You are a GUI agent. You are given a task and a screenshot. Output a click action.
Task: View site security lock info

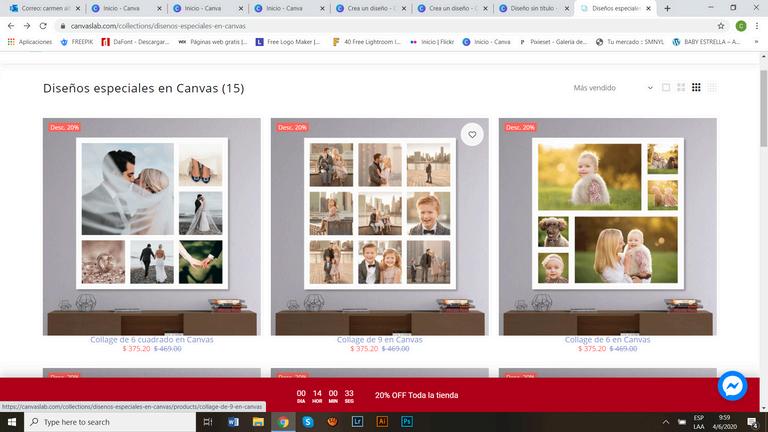pyautogui.click(x=62, y=26)
